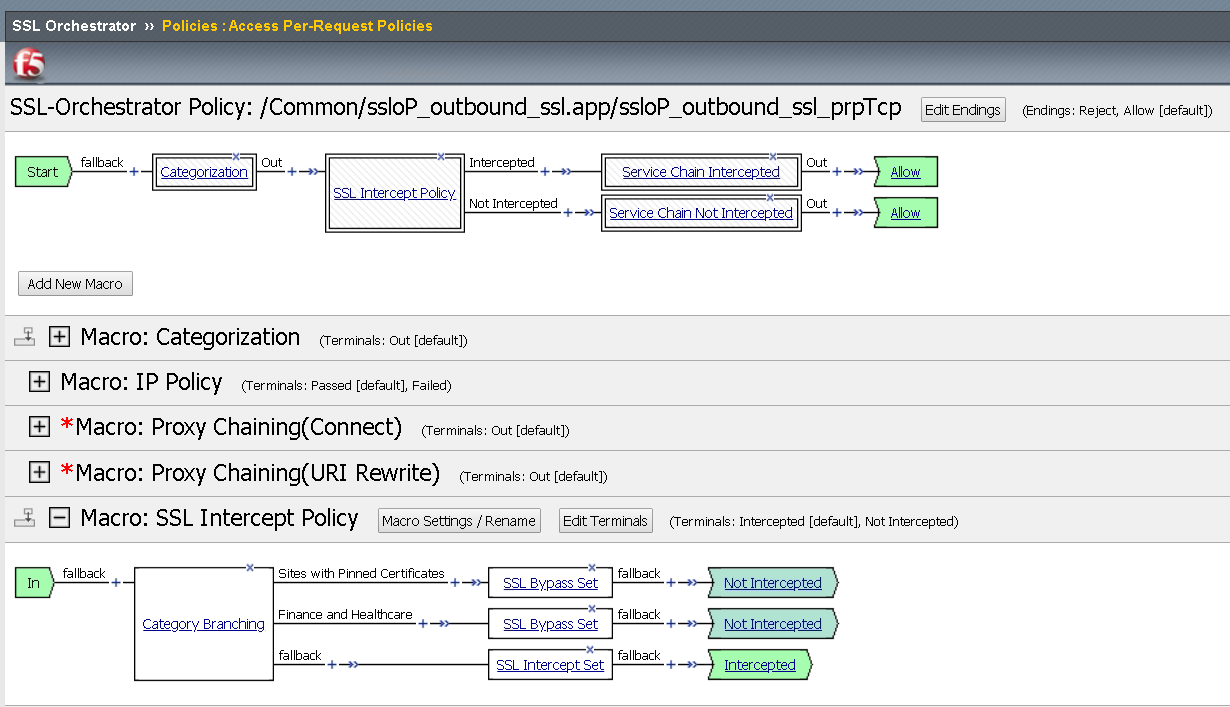1230x707 pixels.
Task: Click 'Sites with Pinned Certificates' branch label
Action: [x=361, y=574]
